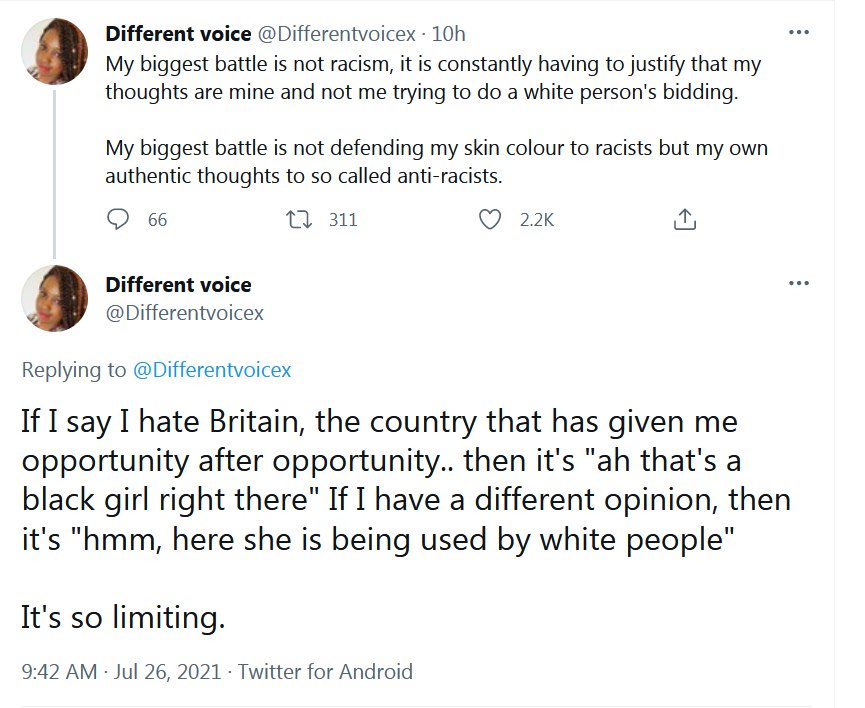
Task: View the 2.2K likes count
Action: (537, 220)
